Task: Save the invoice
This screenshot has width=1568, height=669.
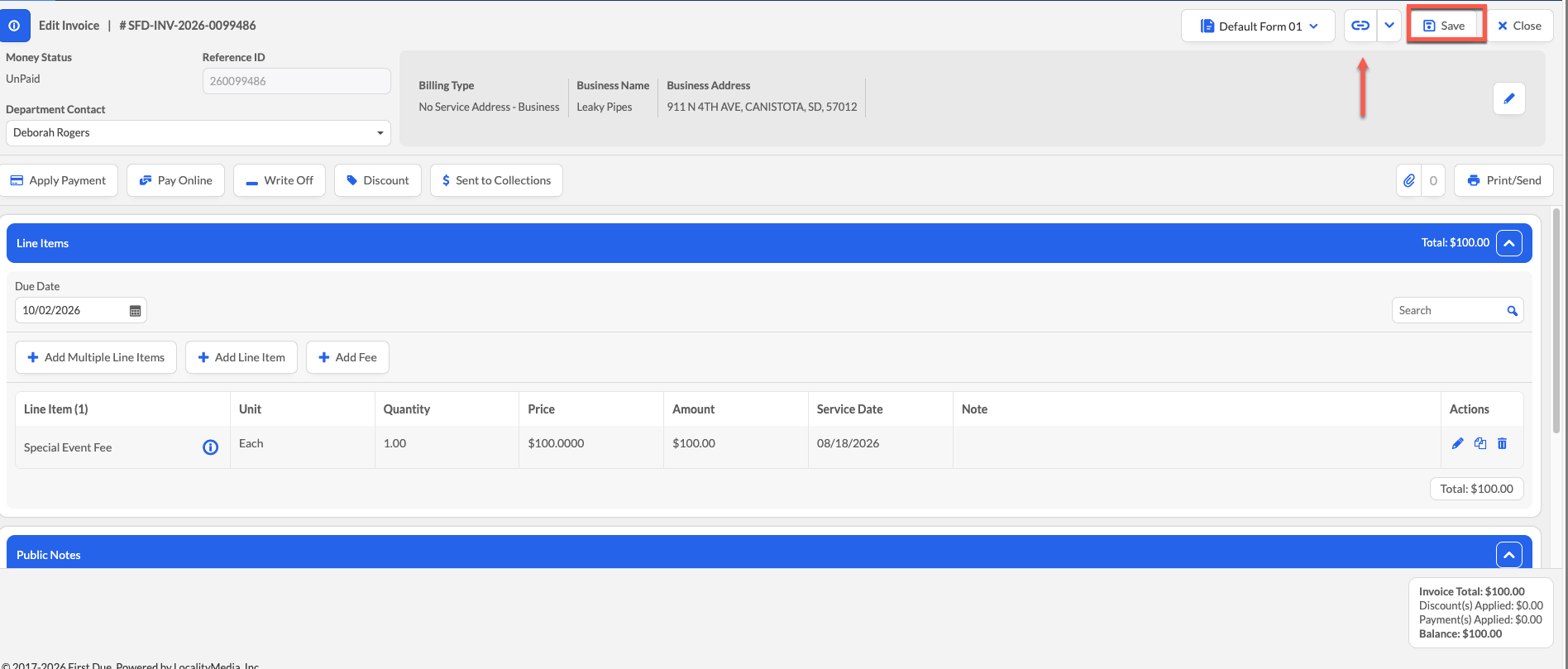Action: pyautogui.click(x=1445, y=26)
